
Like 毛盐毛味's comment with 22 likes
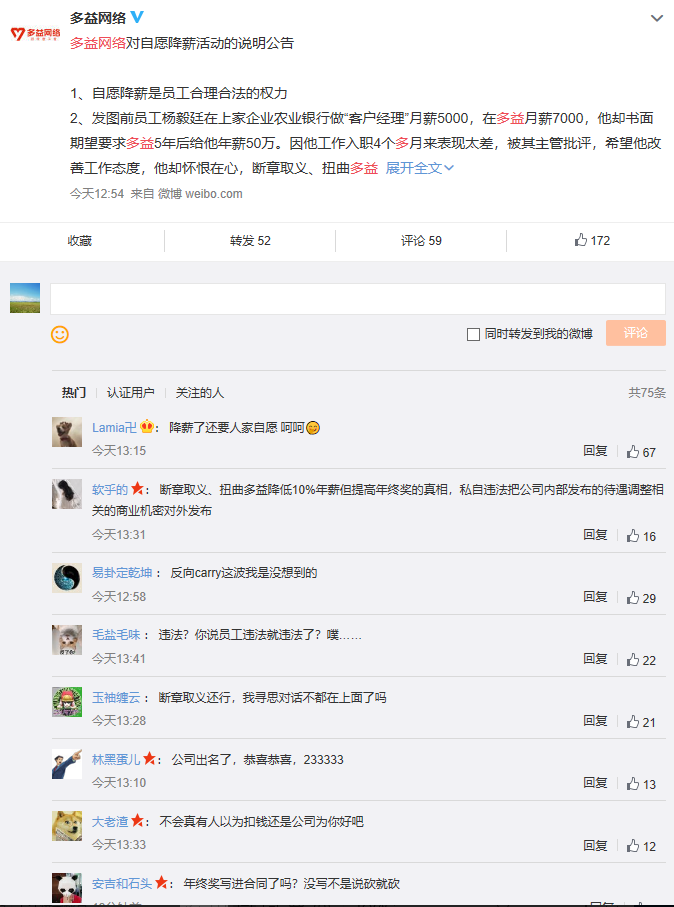pos(641,659)
